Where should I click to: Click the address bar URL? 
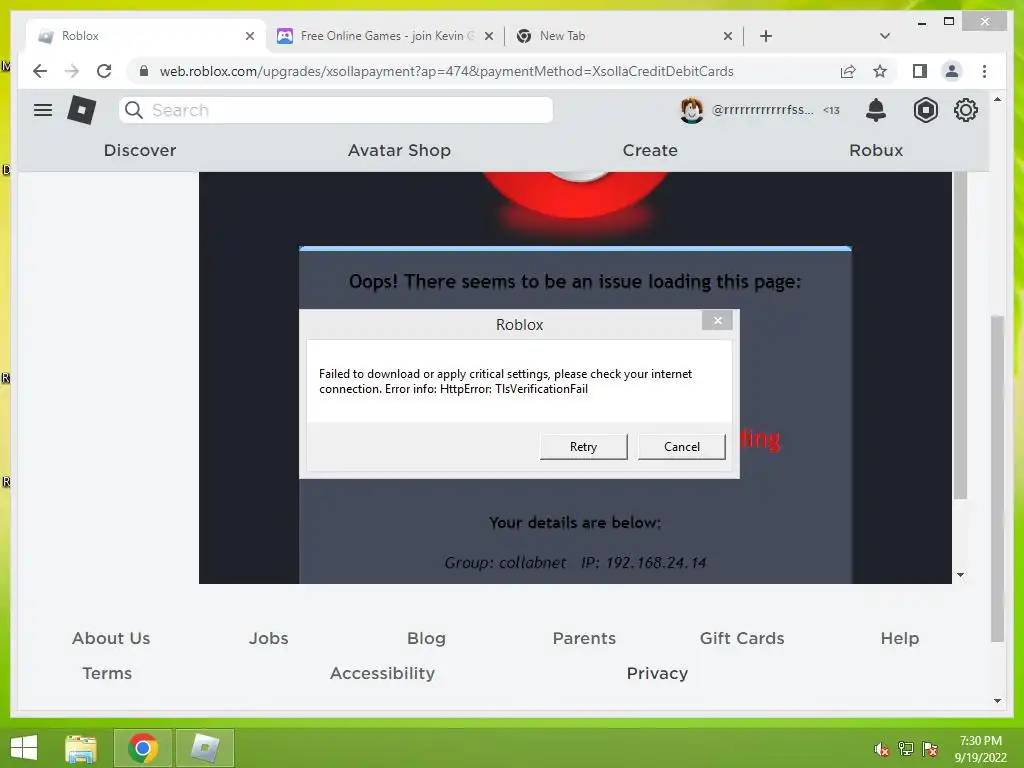tap(446, 71)
